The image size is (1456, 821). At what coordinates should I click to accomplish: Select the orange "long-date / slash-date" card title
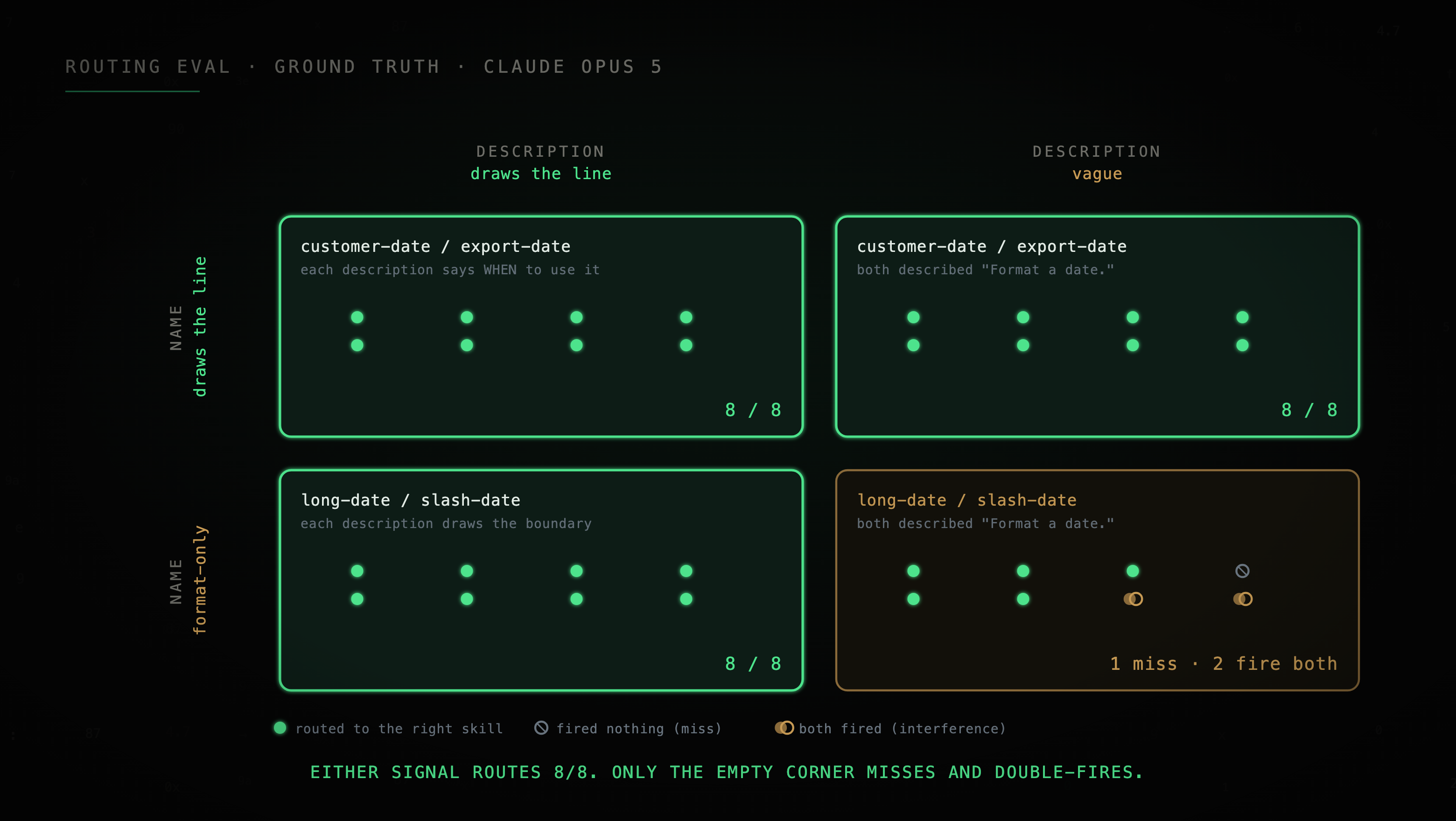[966, 500]
